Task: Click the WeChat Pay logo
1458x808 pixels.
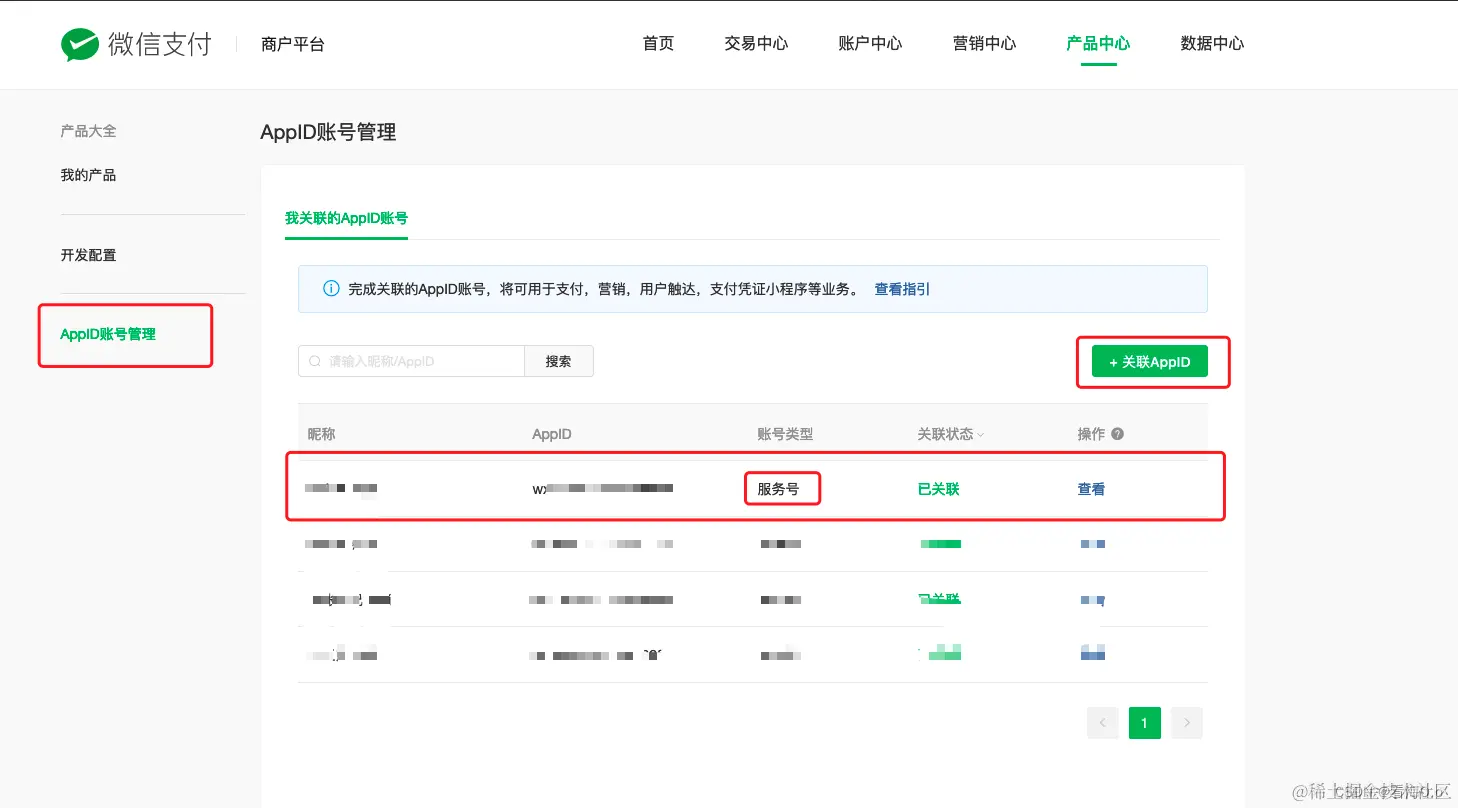Action: [x=136, y=44]
